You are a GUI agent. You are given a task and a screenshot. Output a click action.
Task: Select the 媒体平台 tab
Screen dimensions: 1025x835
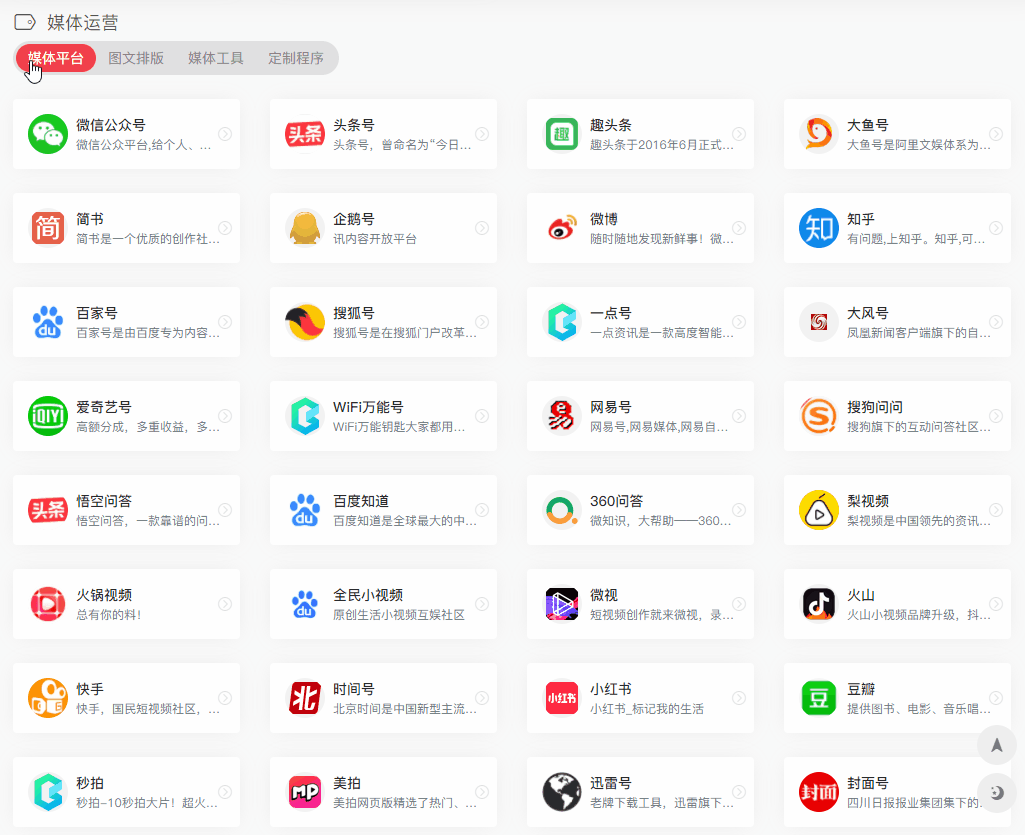tap(56, 58)
